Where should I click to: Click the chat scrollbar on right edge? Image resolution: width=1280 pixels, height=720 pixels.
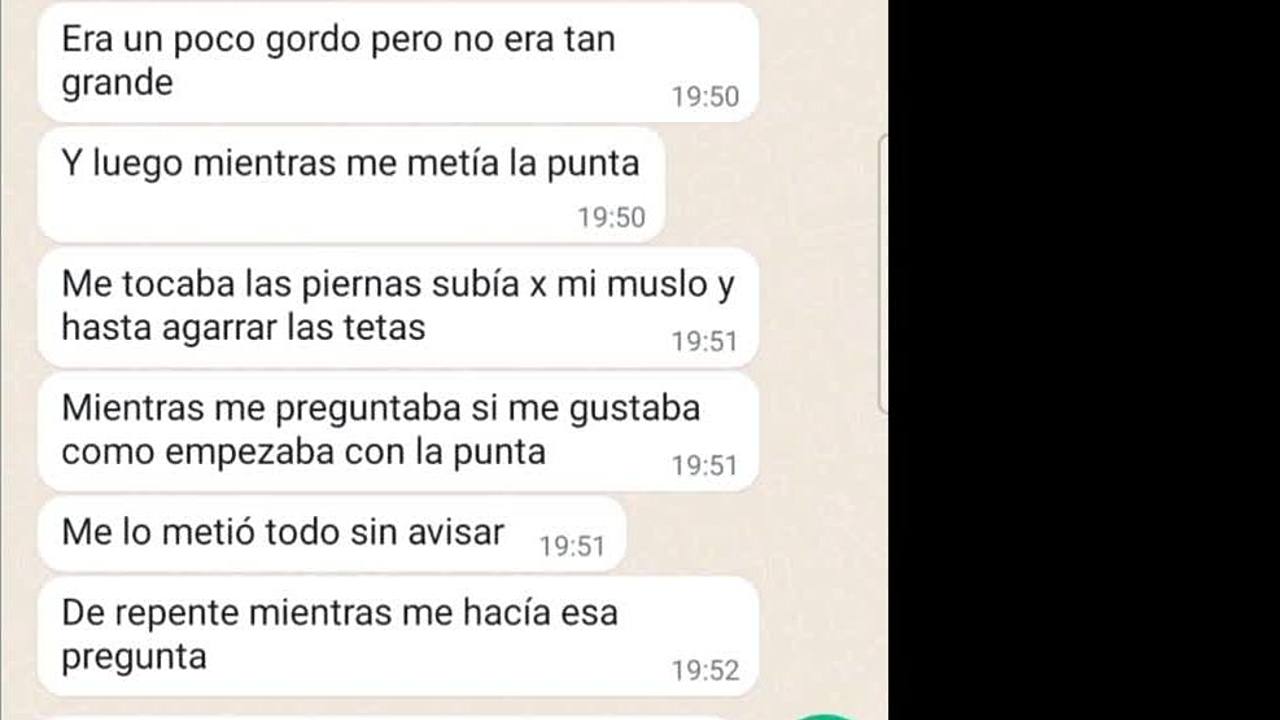point(882,273)
